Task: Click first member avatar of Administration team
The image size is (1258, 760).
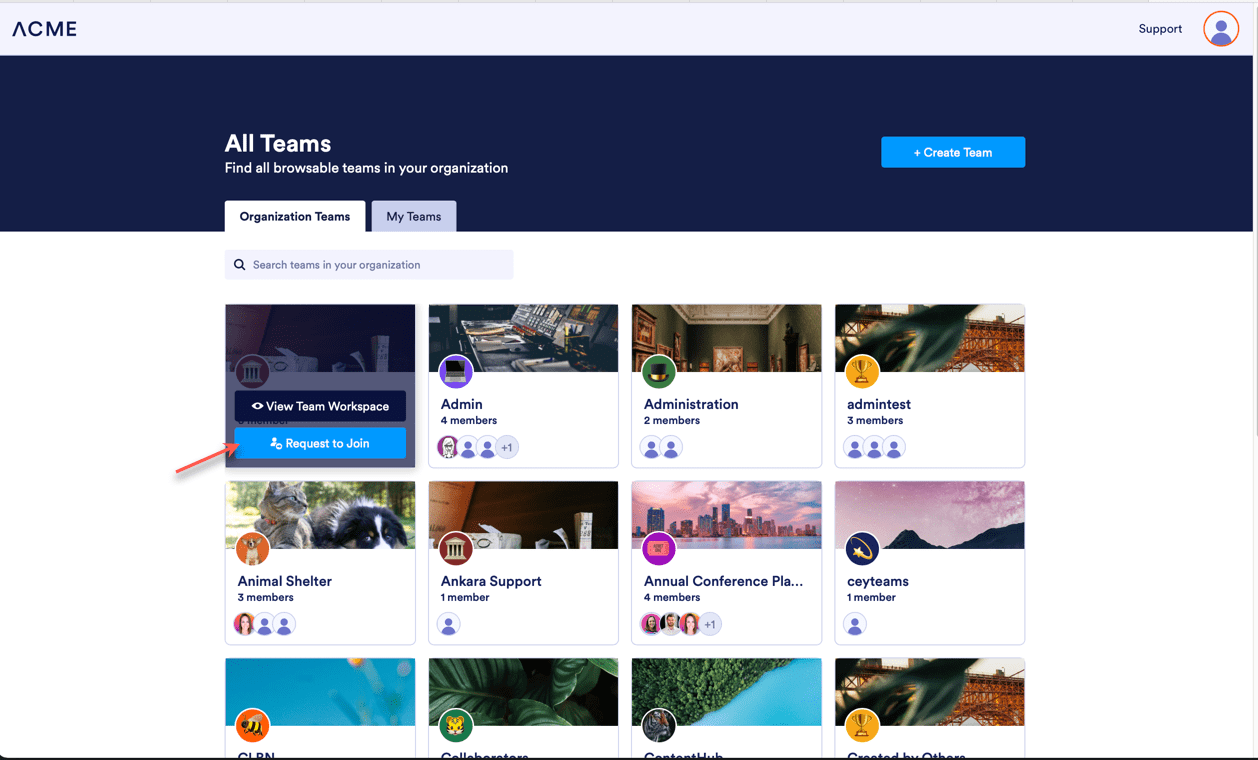Action: pos(651,447)
